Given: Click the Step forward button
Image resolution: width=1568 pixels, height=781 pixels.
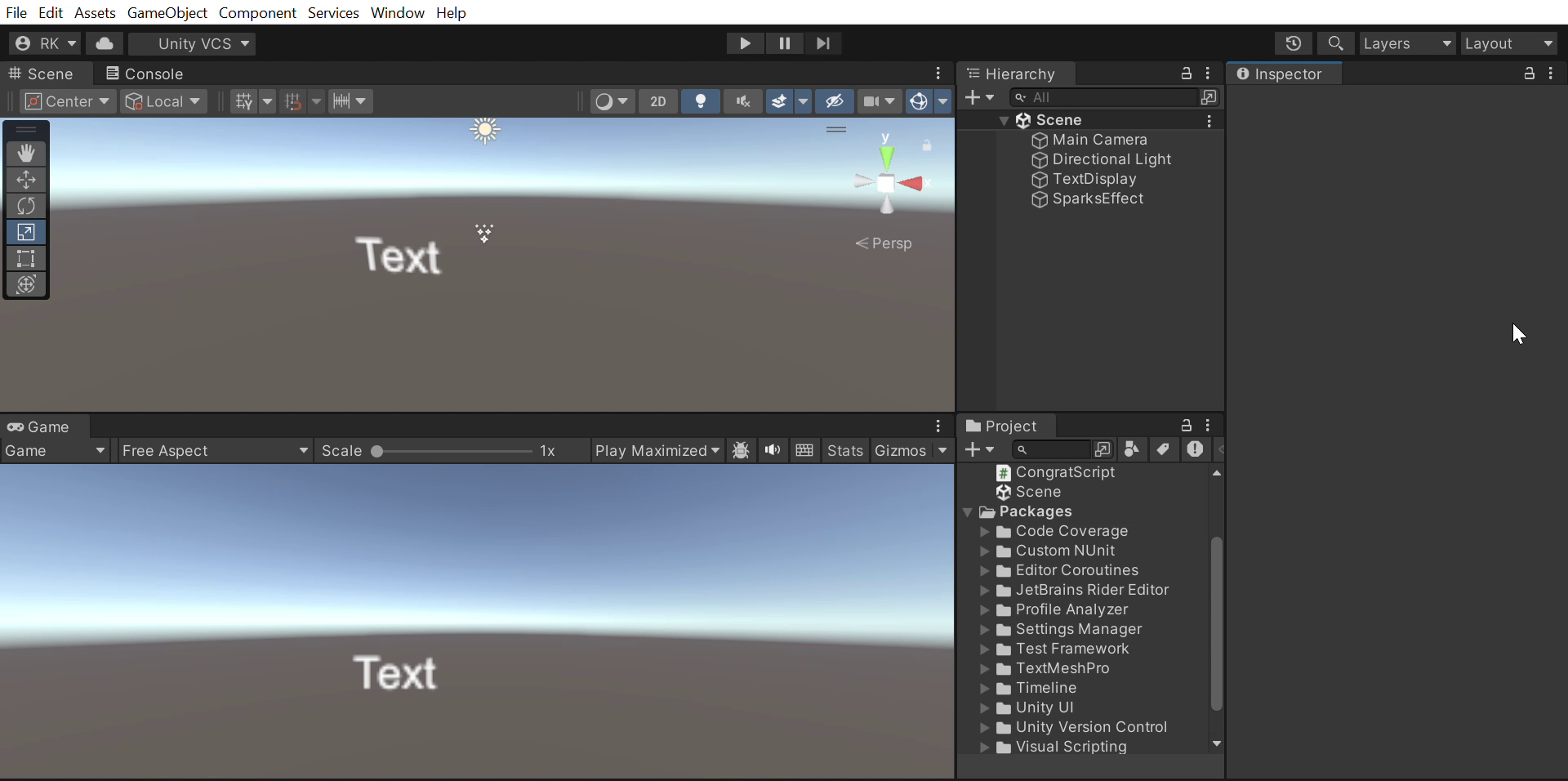Looking at the screenshot, I should point(823,43).
